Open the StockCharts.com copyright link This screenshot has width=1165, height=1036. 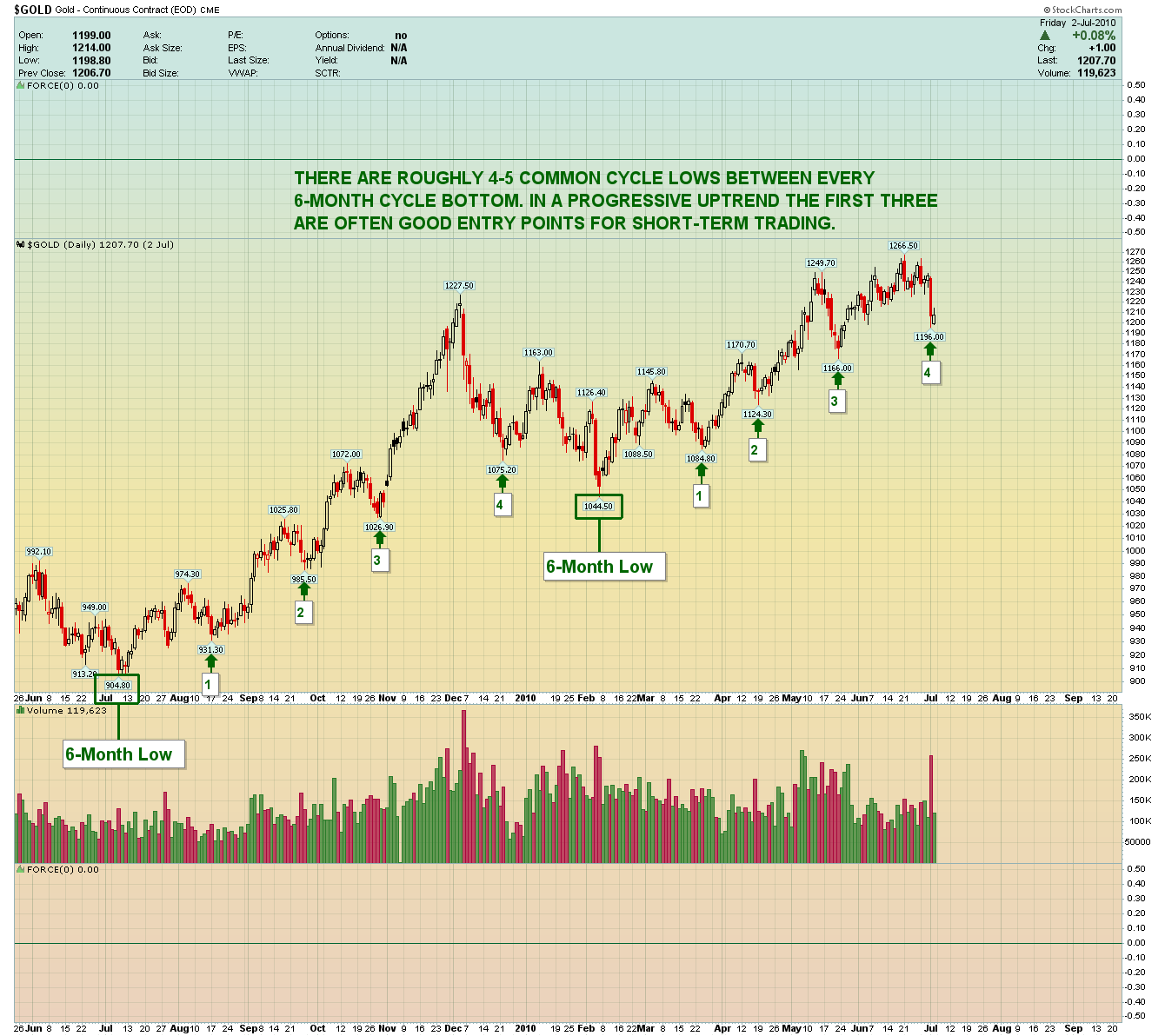point(1083,10)
